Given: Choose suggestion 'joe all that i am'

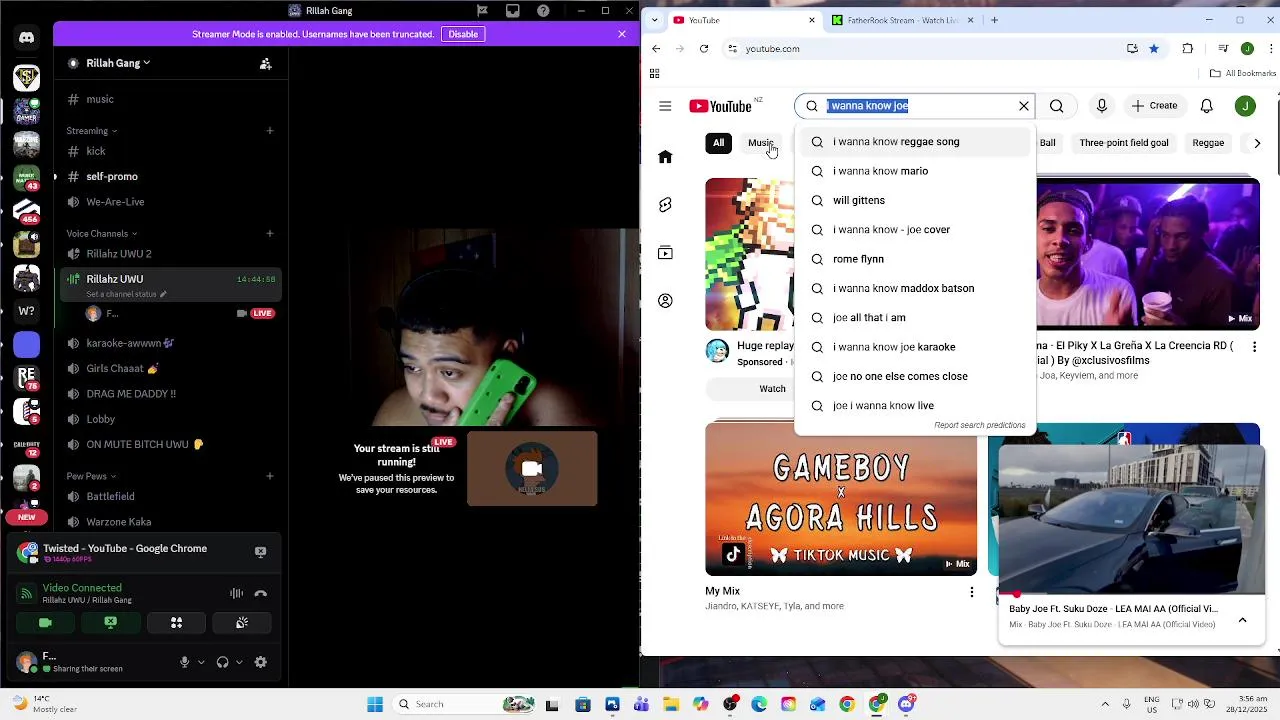Looking at the screenshot, I should coord(915,318).
